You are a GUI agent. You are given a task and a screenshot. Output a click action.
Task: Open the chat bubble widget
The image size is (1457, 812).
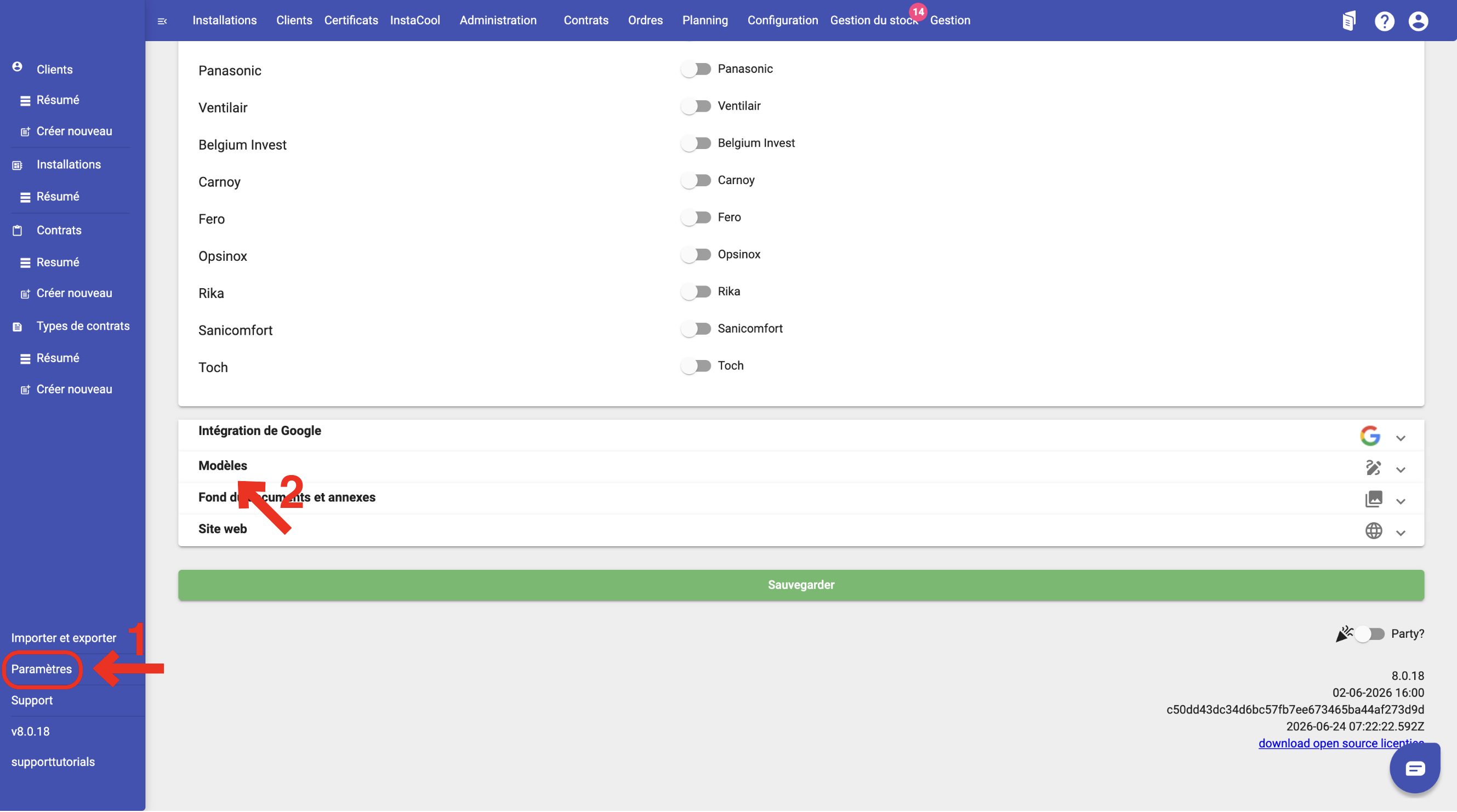1415,769
